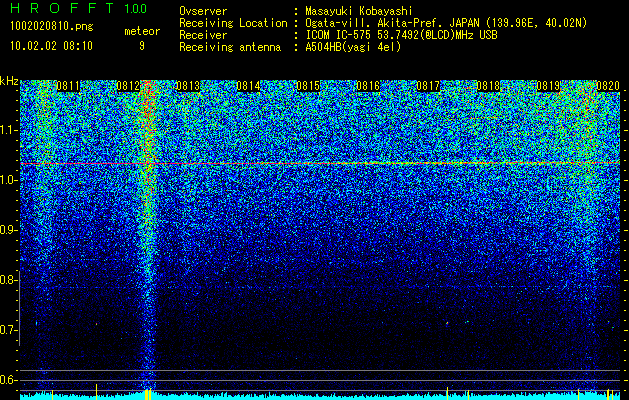Click the timestamp 10.02.02 08:10
This screenshot has width=629, height=400.
tap(51, 46)
